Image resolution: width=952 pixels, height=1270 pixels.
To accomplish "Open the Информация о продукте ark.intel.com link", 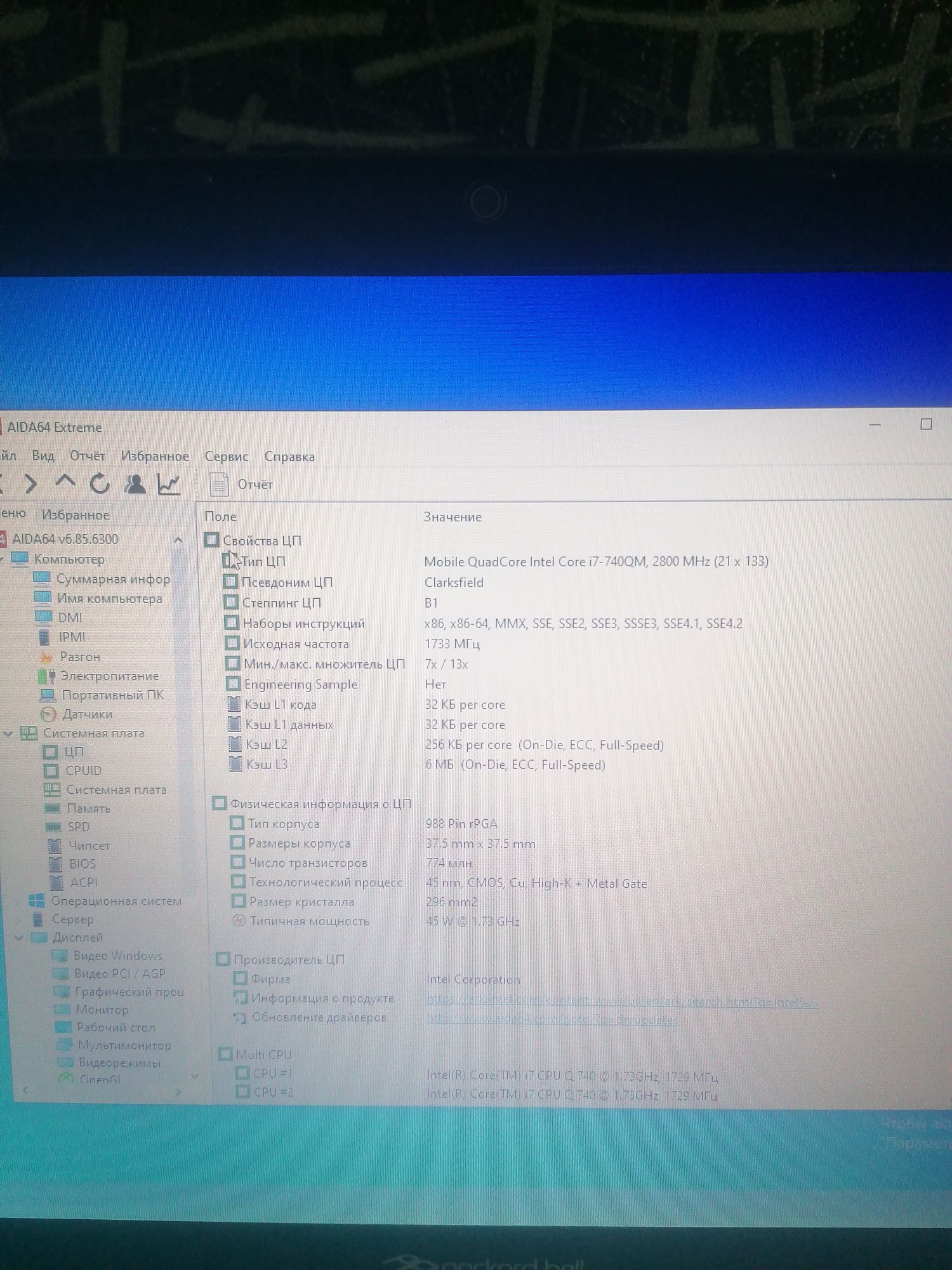I will click(622, 1002).
